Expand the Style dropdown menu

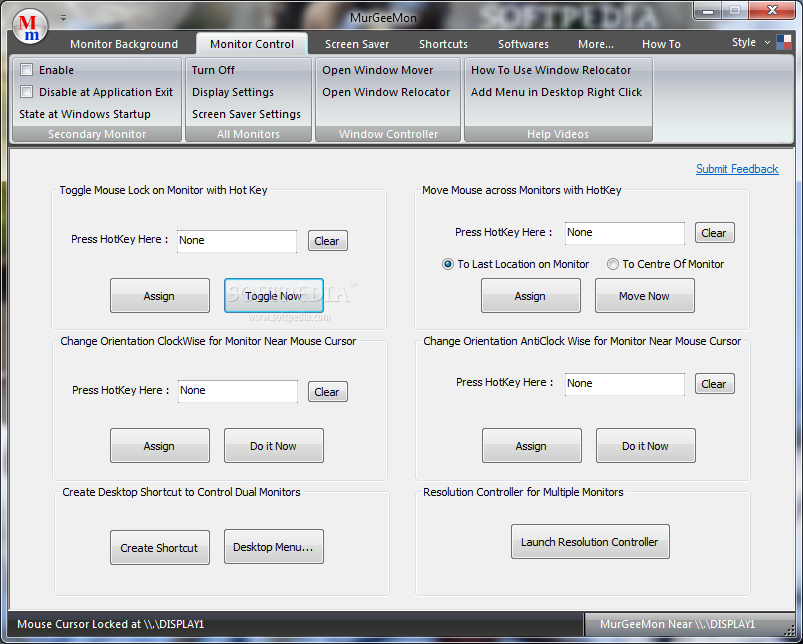click(x=767, y=42)
